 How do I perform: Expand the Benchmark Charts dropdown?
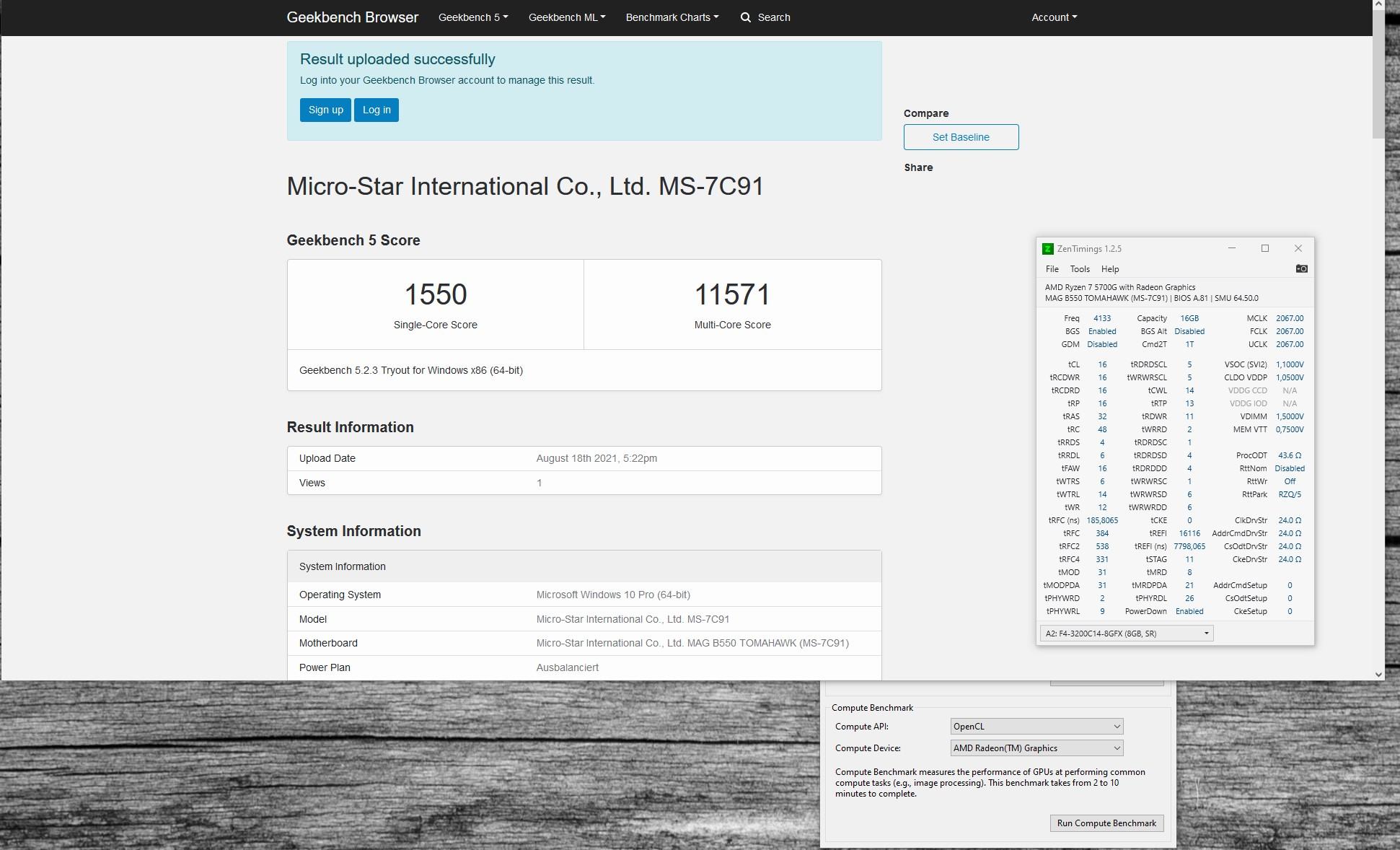click(672, 17)
